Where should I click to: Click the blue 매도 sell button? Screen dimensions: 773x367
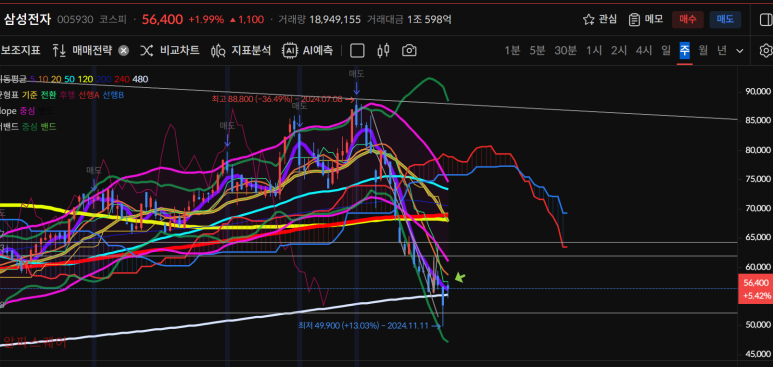pyautogui.click(x=725, y=19)
